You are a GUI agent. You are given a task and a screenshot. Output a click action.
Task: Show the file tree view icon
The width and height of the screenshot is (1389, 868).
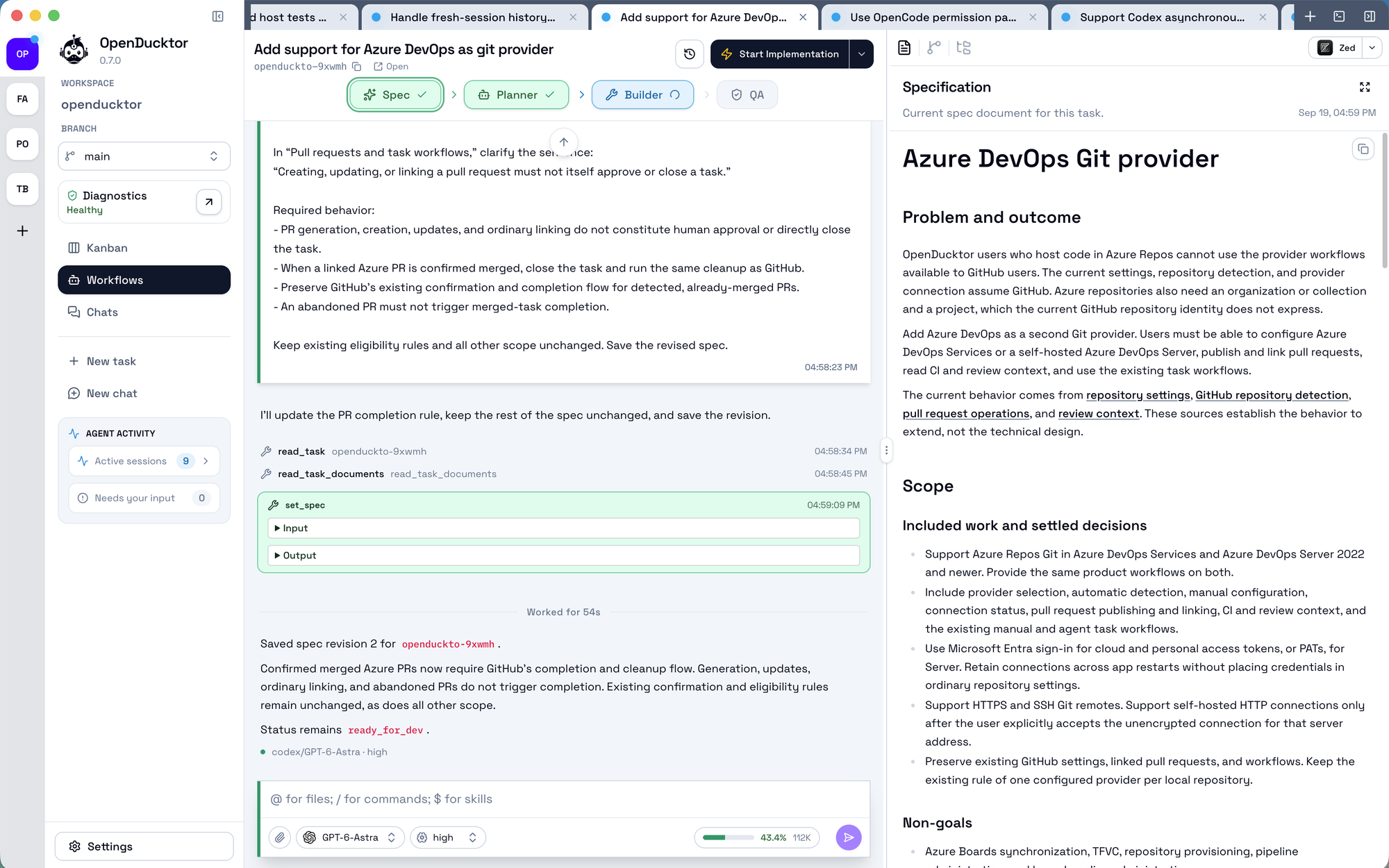coord(963,48)
